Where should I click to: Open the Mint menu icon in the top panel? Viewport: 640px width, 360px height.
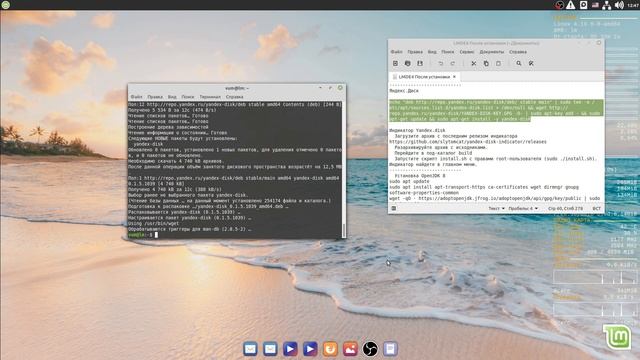[5, 5]
